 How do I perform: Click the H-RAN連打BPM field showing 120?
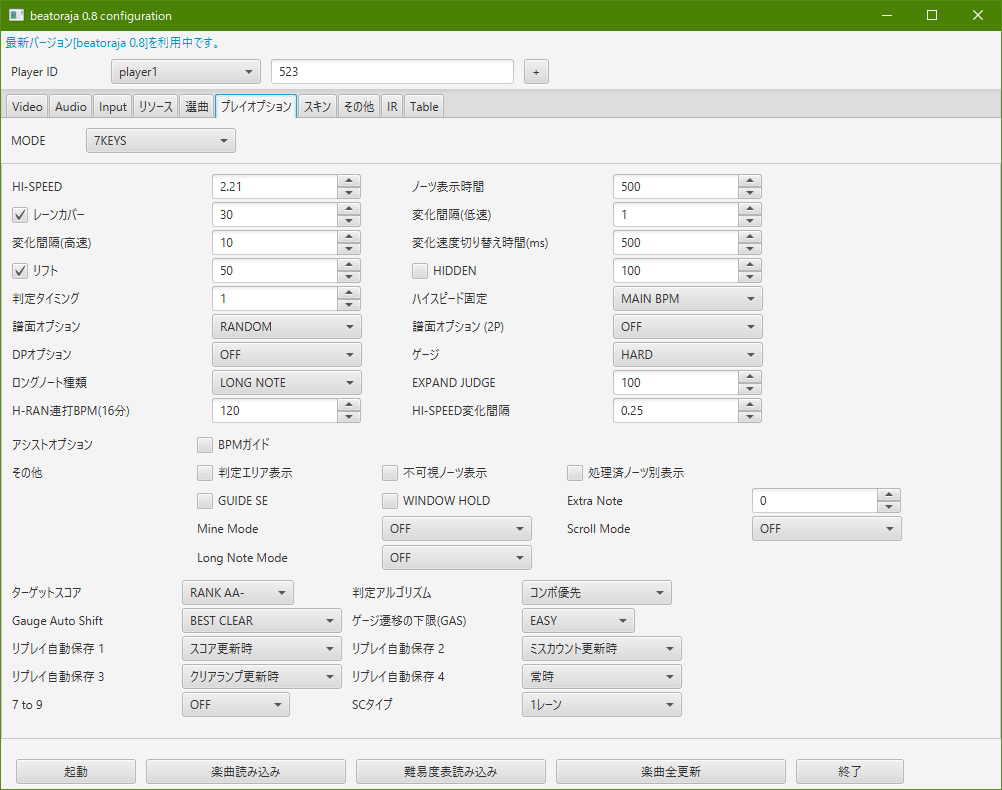[x=275, y=411]
